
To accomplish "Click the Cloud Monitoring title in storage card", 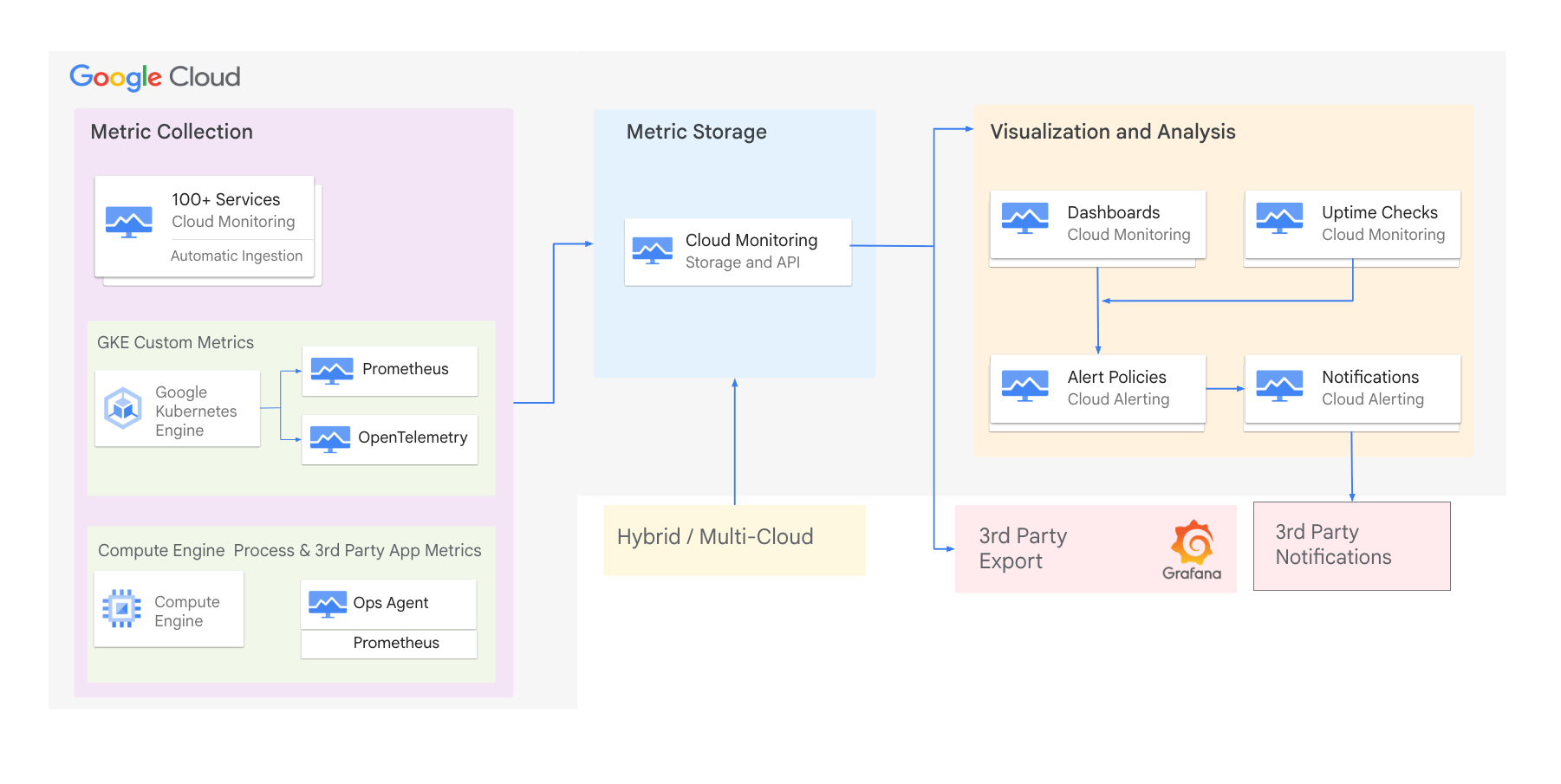I will [751, 240].
